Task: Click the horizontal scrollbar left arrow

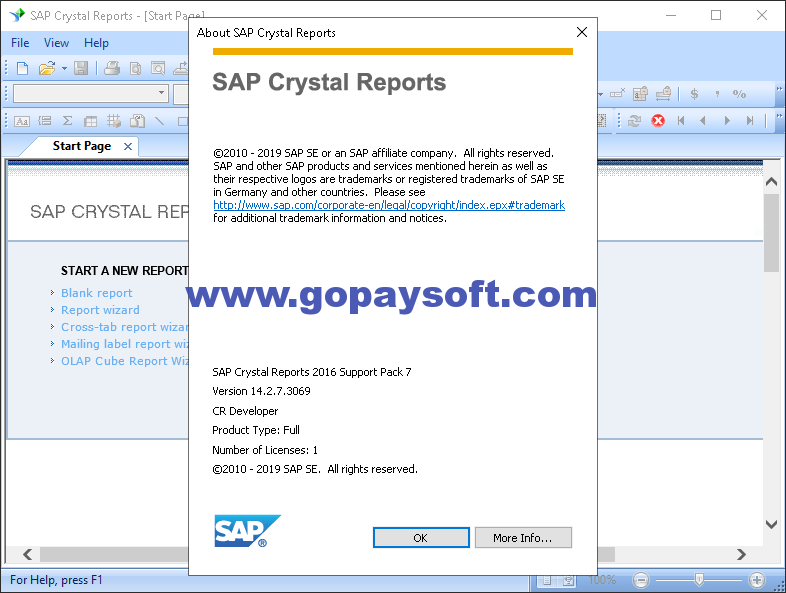Action: [28, 554]
